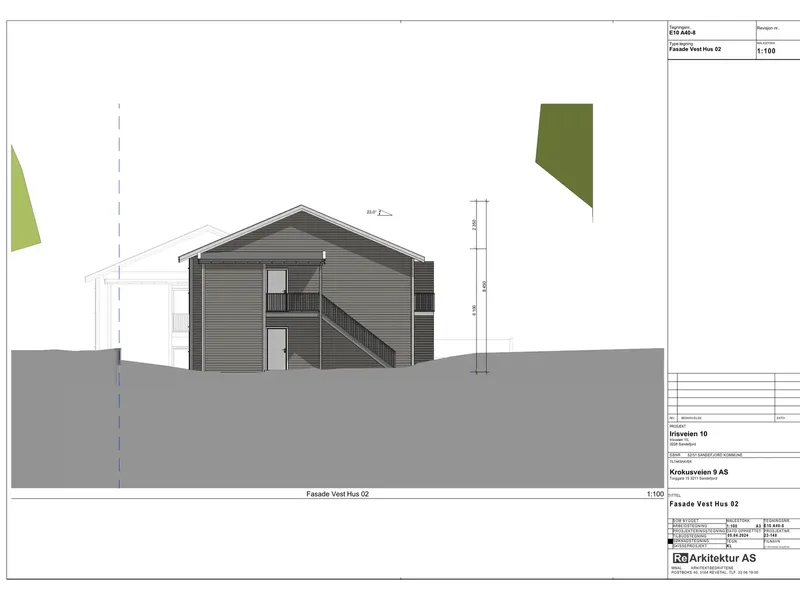Click the ground-floor door on the facade
The width and height of the screenshot is (800, 600).
pos(277,349)
